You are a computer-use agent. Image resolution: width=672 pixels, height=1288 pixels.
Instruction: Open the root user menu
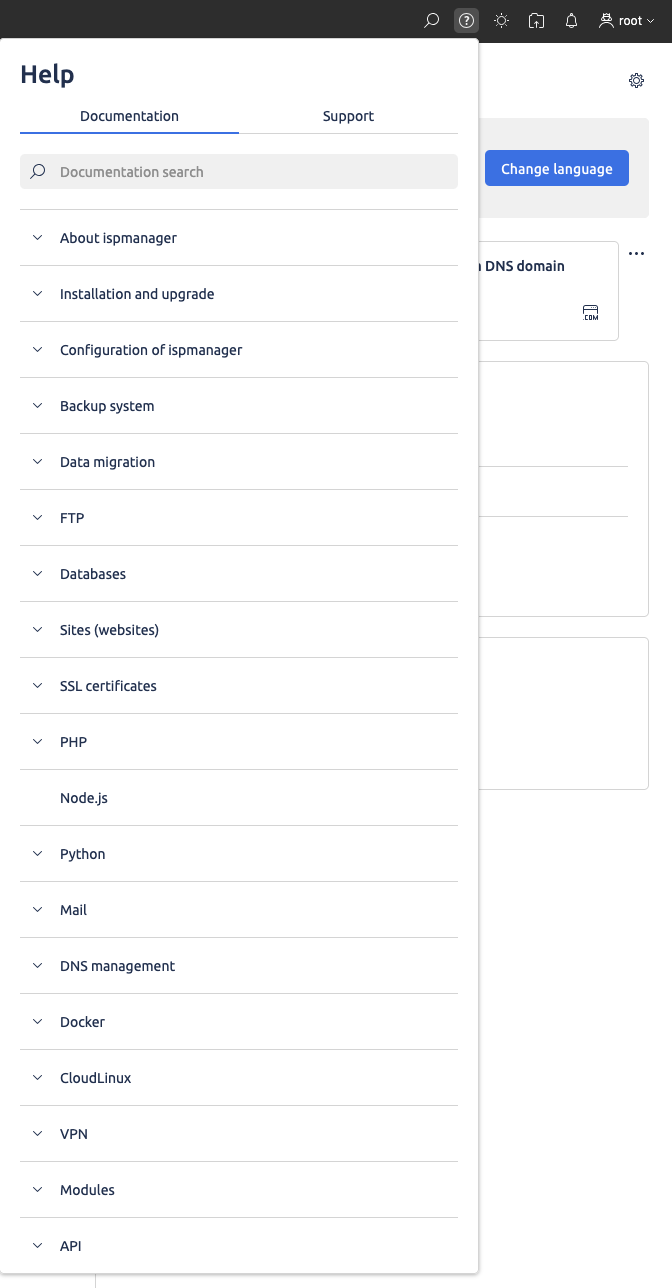pyautogui.click(x=626, y=20)
